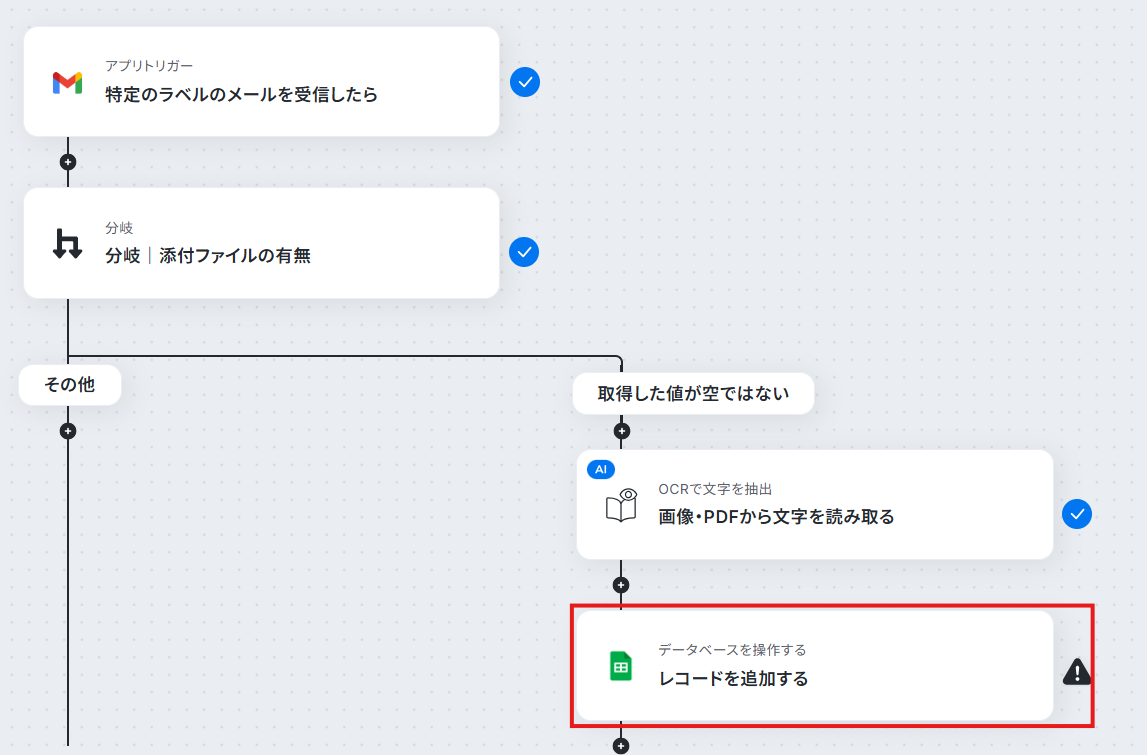Click the Gmail icon in trigger card

(x=67, y=83)
